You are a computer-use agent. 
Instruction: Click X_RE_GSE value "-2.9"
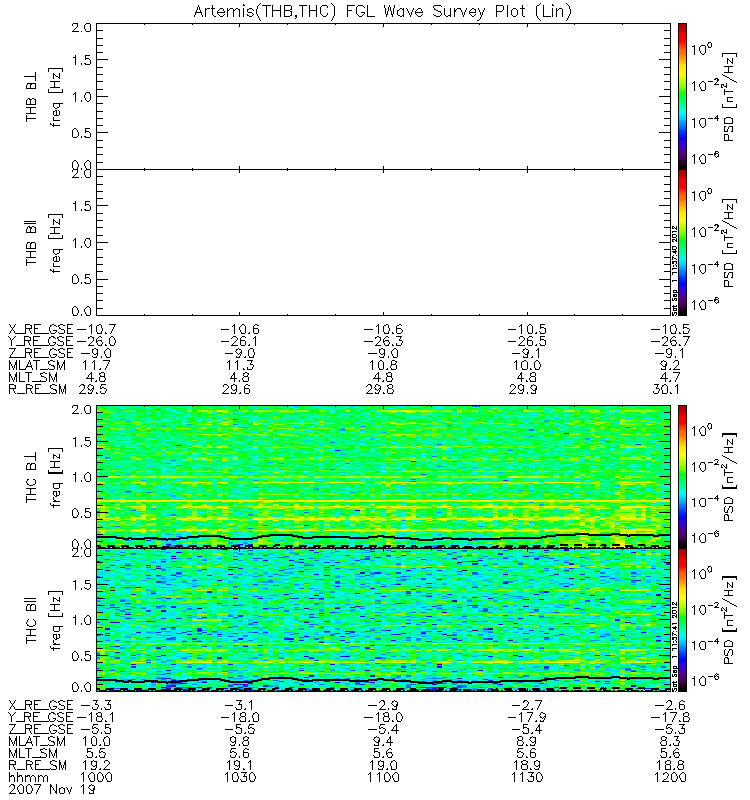click(x=383, y=705)
